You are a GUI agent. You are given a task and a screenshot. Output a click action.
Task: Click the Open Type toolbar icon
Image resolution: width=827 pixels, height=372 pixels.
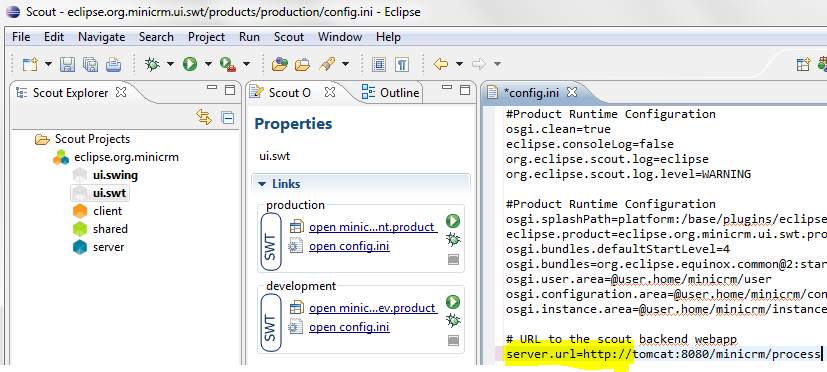(x=280, y=64)
